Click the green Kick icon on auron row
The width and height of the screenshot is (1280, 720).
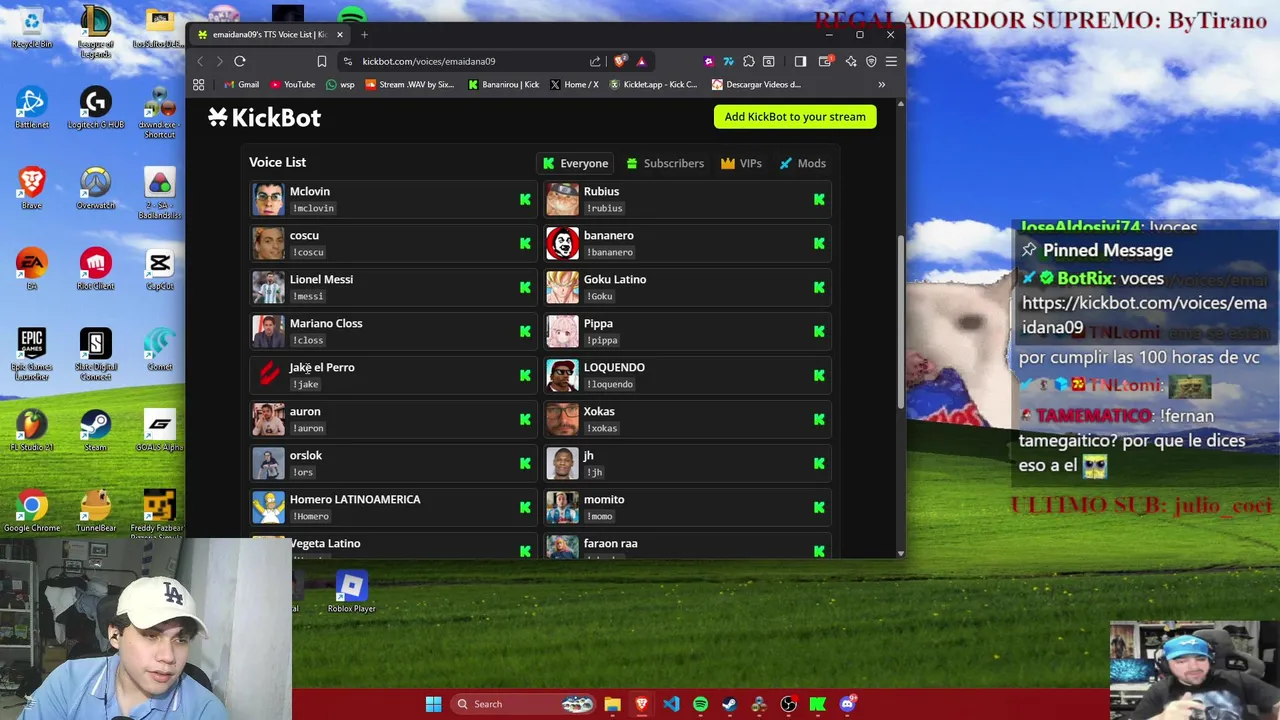(525, 419)
